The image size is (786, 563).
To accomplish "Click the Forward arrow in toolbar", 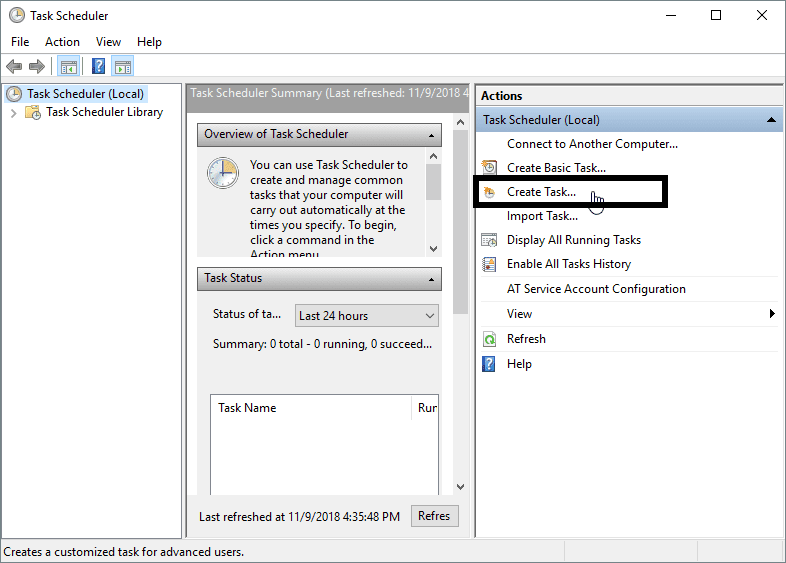I will [37, 67].
